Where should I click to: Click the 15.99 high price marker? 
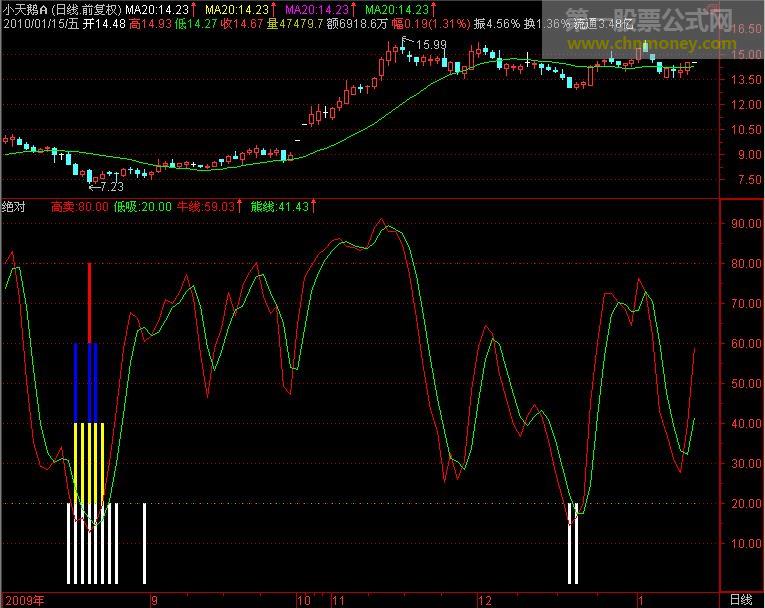[x=431, y=44]
